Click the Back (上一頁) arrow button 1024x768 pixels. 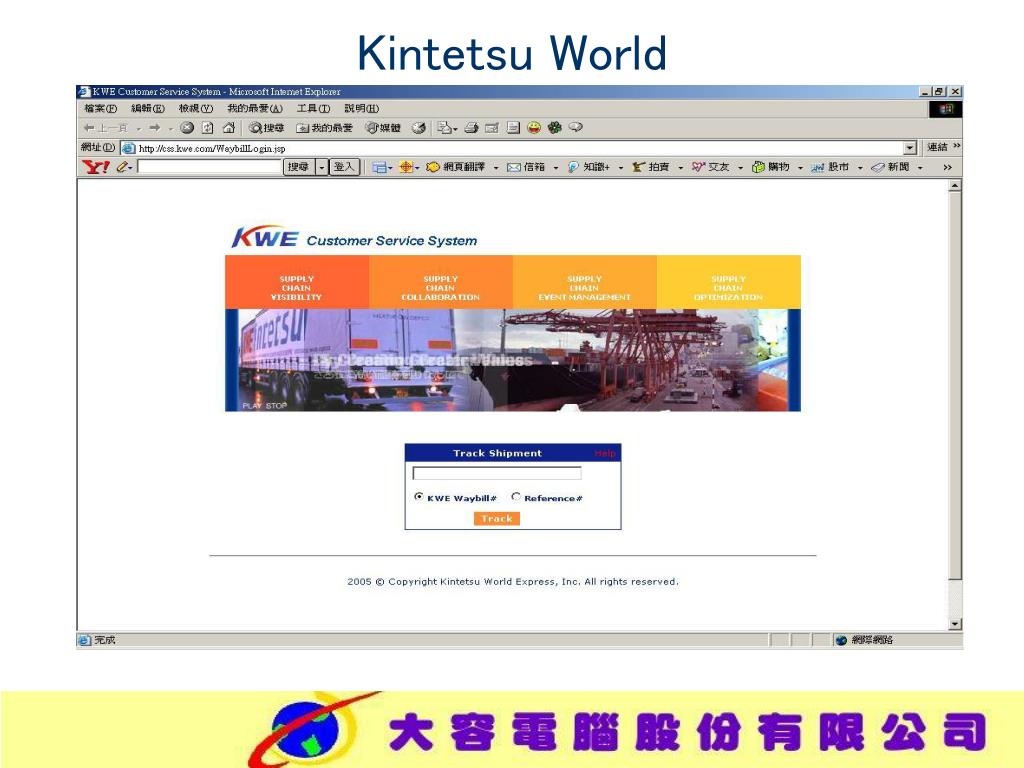click(105, 128)
